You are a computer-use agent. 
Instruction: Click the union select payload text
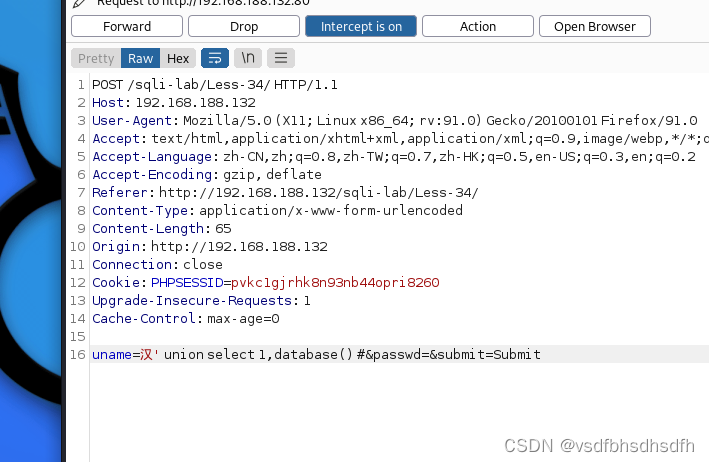pyautogui.click(x=258, y=355)
